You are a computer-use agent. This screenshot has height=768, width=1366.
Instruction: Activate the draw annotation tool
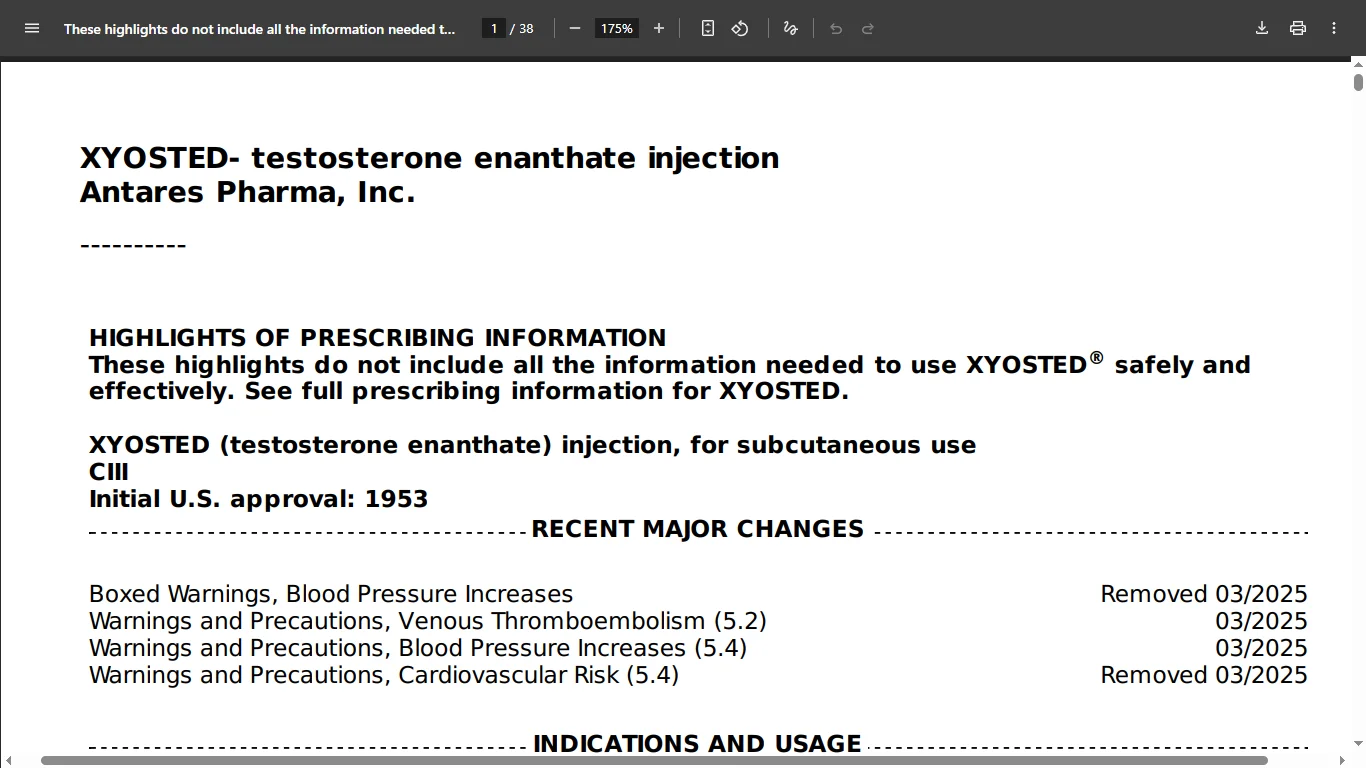pos(790,28)
